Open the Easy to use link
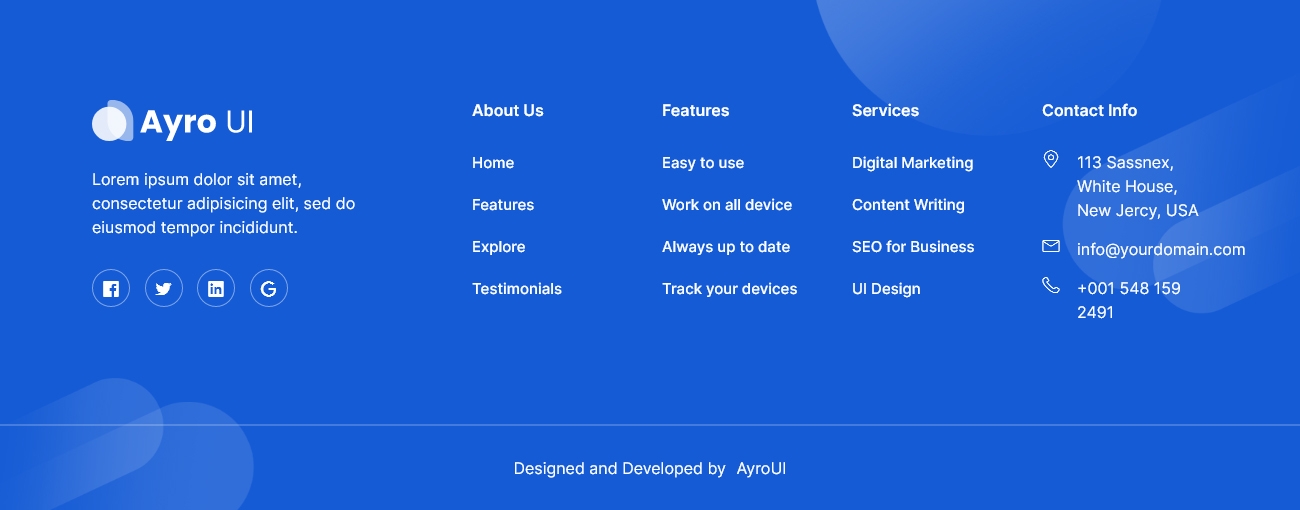This screenshot has width=1300, height=510. (x=703, y=163)
